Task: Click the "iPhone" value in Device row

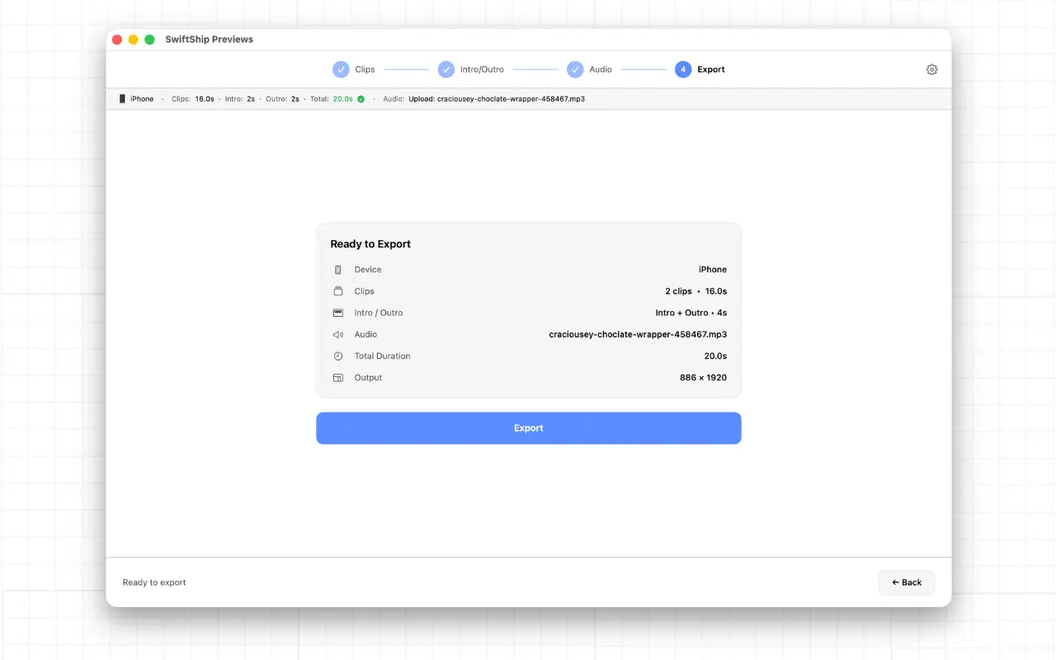Action: click(713, 269)
